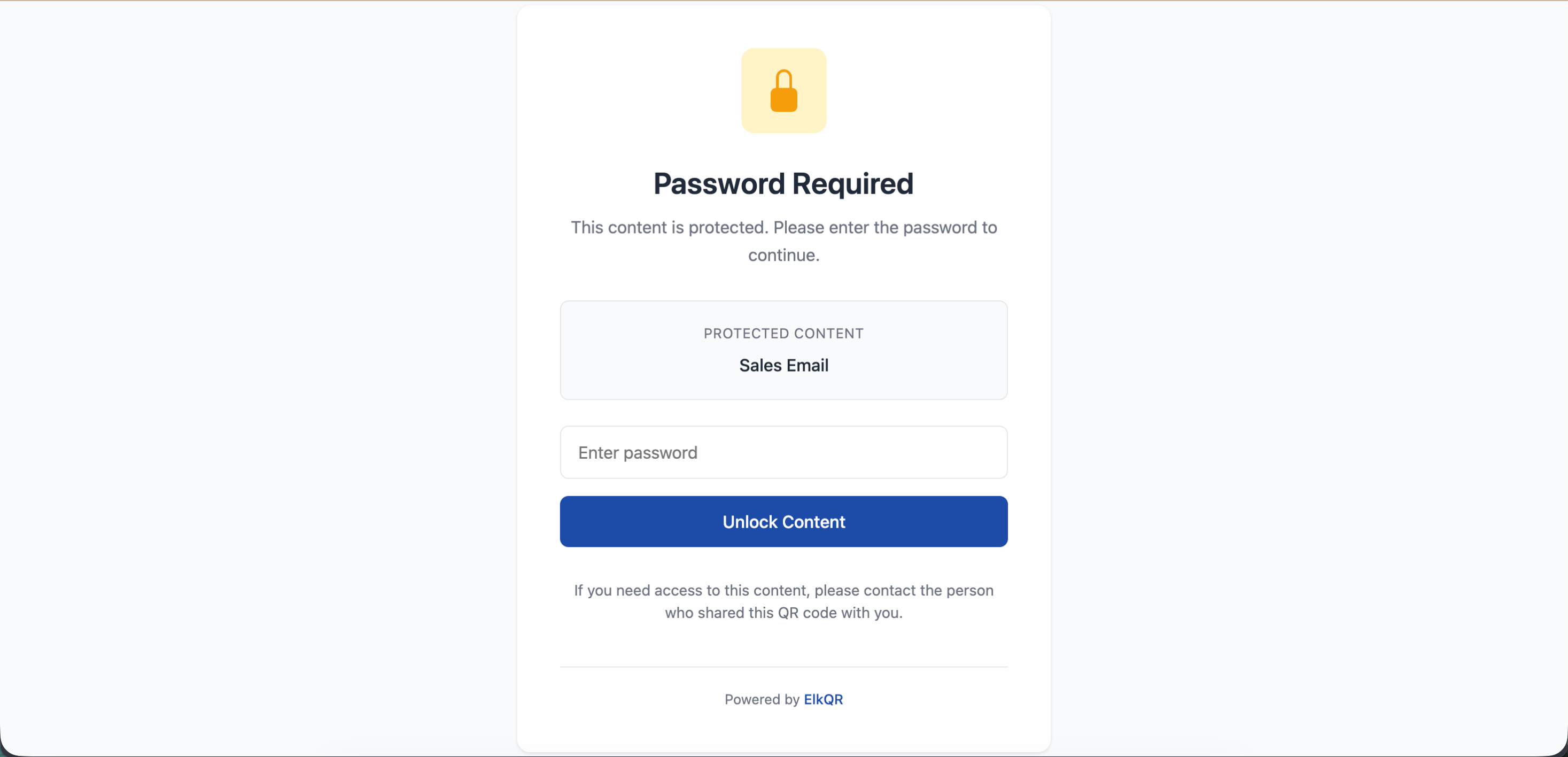This screenshot has width=1568, height=757.
Task: Click inside the Enter password field
Action: [x=783, y=452]
